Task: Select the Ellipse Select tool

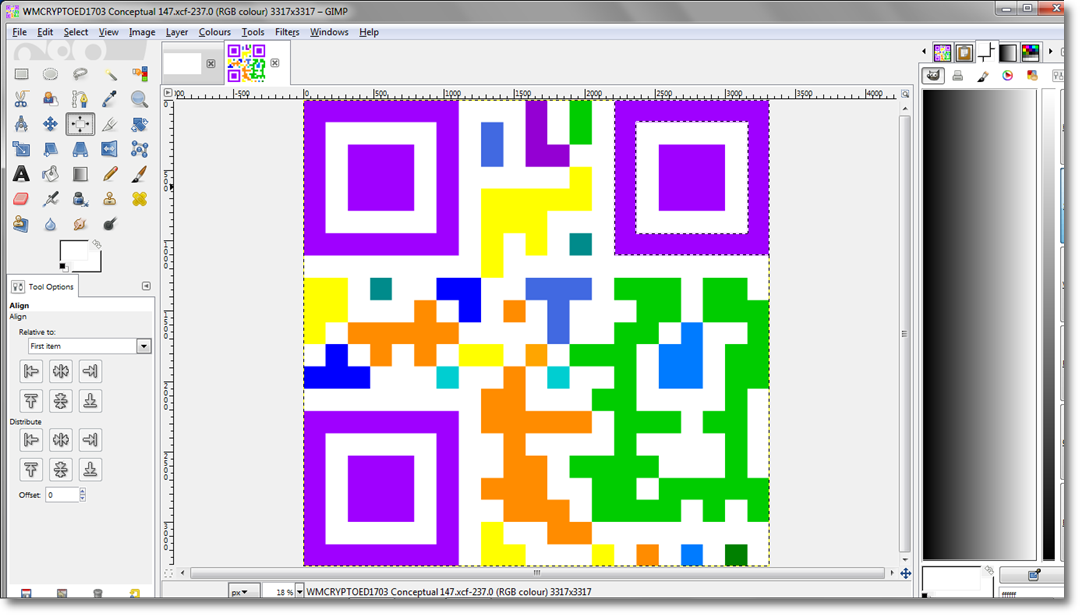Action: pyautogui.click(x=50, y=74)
